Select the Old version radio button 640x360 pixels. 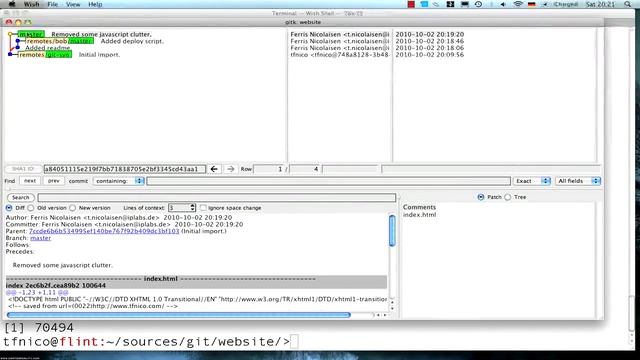coord(31,208)
